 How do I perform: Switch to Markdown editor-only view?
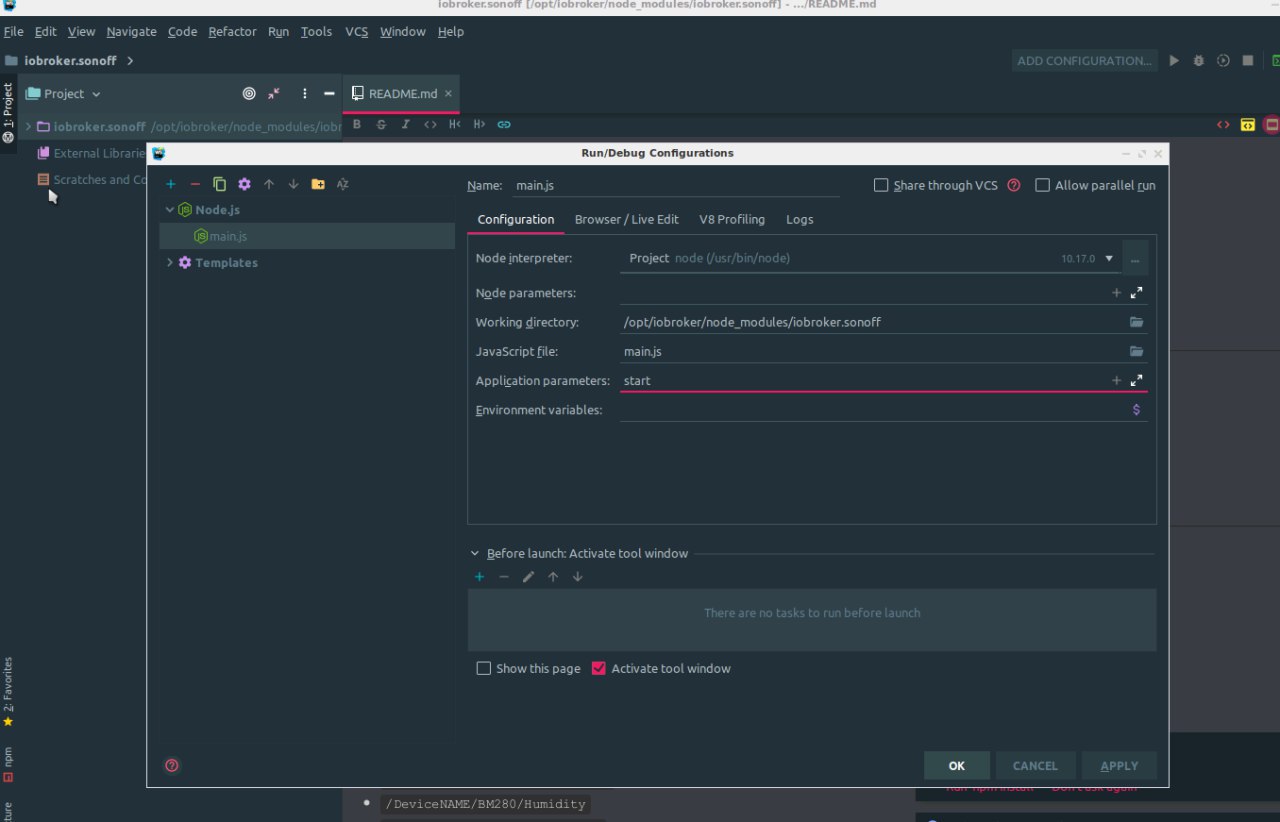[1223, 125]
